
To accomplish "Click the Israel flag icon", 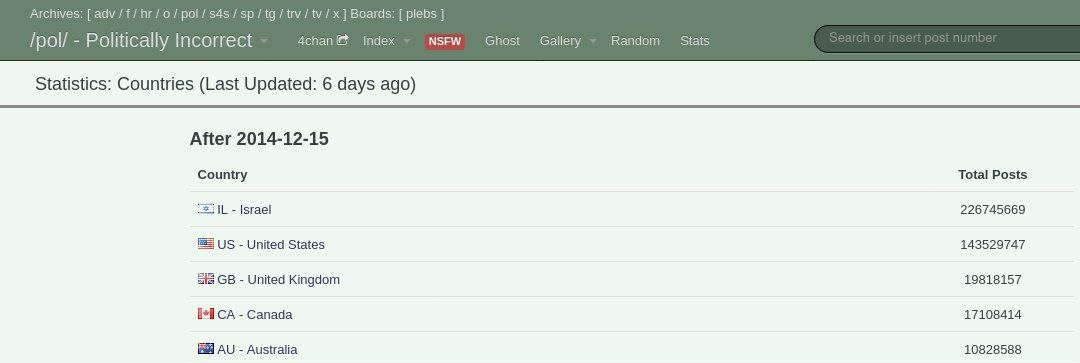I will pos(205,209).
